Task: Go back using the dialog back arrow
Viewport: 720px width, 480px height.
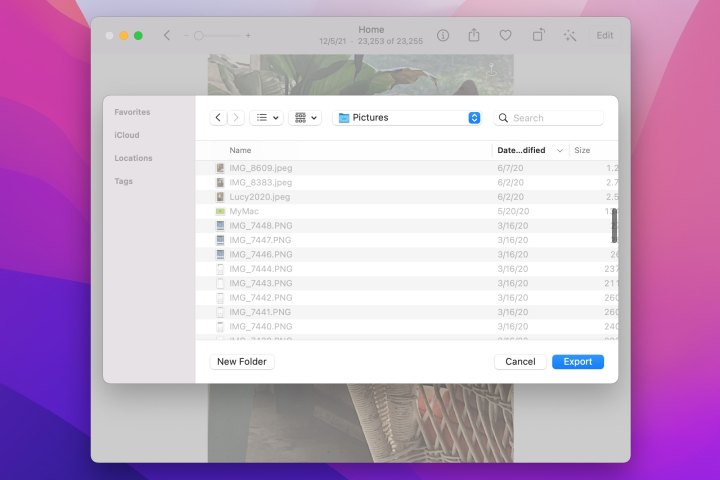Action: coord(219,118)
